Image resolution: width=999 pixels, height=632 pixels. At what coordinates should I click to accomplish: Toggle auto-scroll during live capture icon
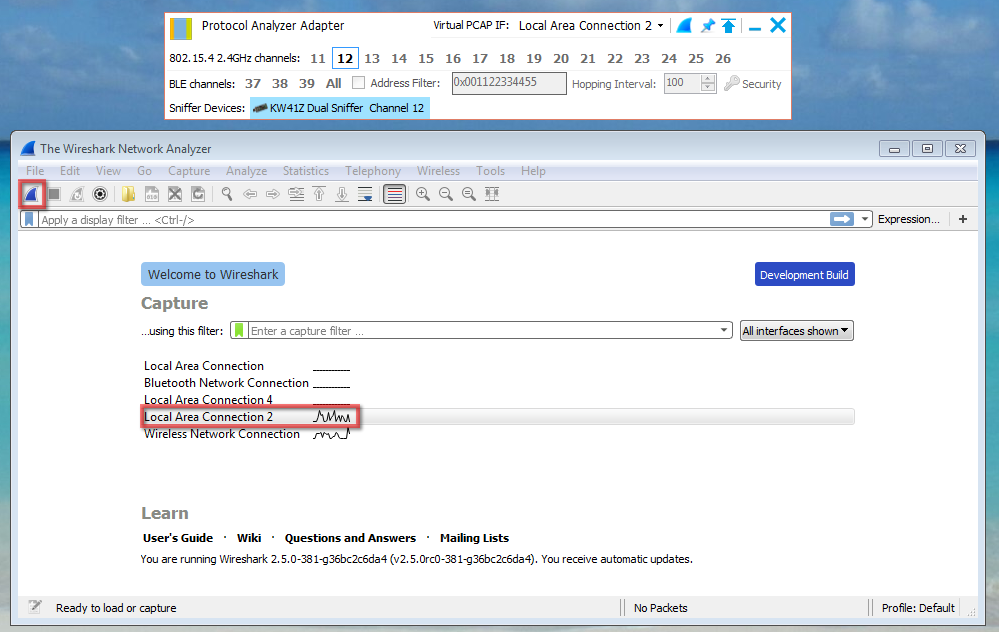(365, 194)
